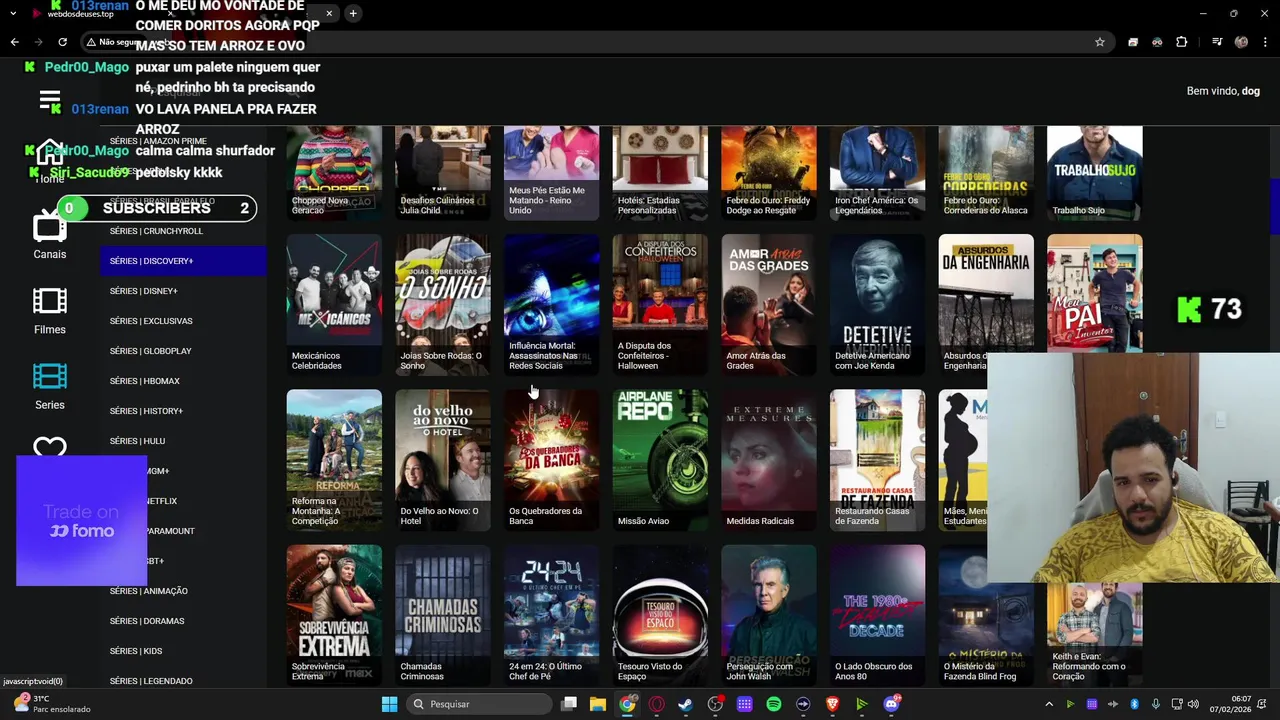Screen dimensions: 1280x720
Task: Open Task View on the taskbar
Action: coord(569,704)
